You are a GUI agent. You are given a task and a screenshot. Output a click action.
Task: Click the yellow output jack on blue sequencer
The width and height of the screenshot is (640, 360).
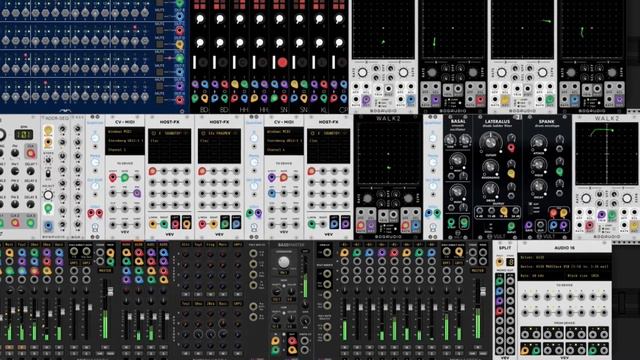point(180,45)
